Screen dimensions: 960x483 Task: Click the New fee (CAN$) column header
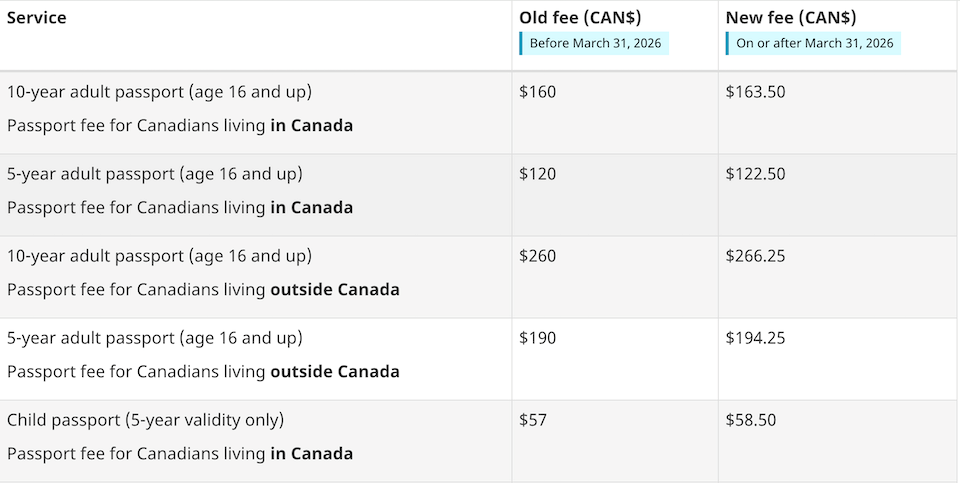tap(791, 18)
